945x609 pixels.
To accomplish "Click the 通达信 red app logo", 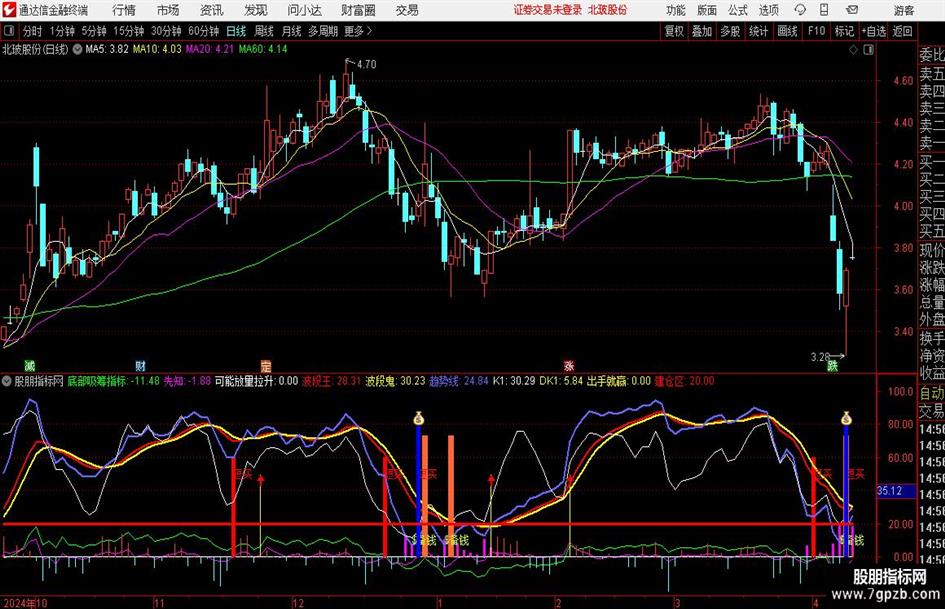I will pos(9,10).
